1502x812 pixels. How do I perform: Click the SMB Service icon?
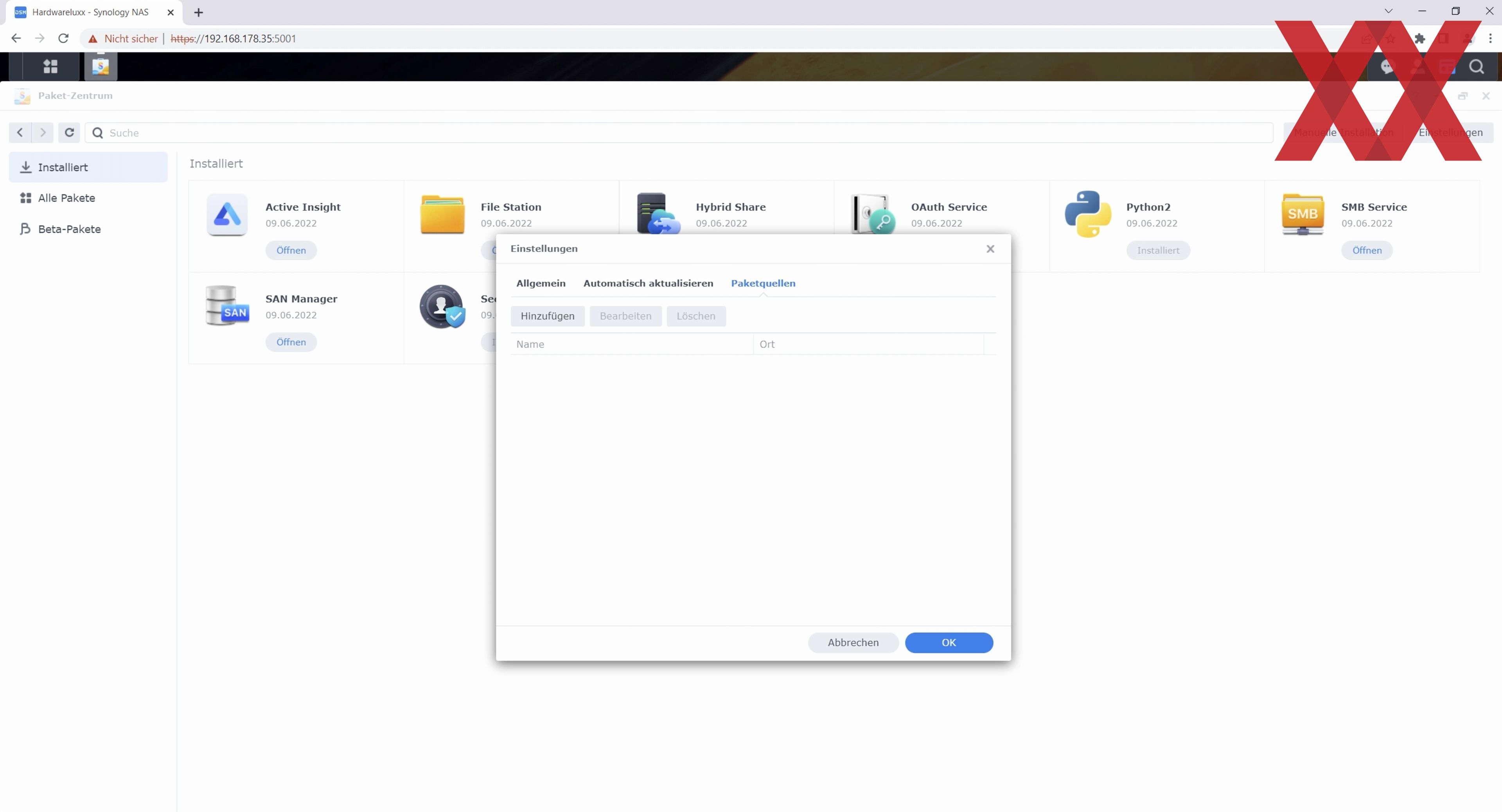1303,214
